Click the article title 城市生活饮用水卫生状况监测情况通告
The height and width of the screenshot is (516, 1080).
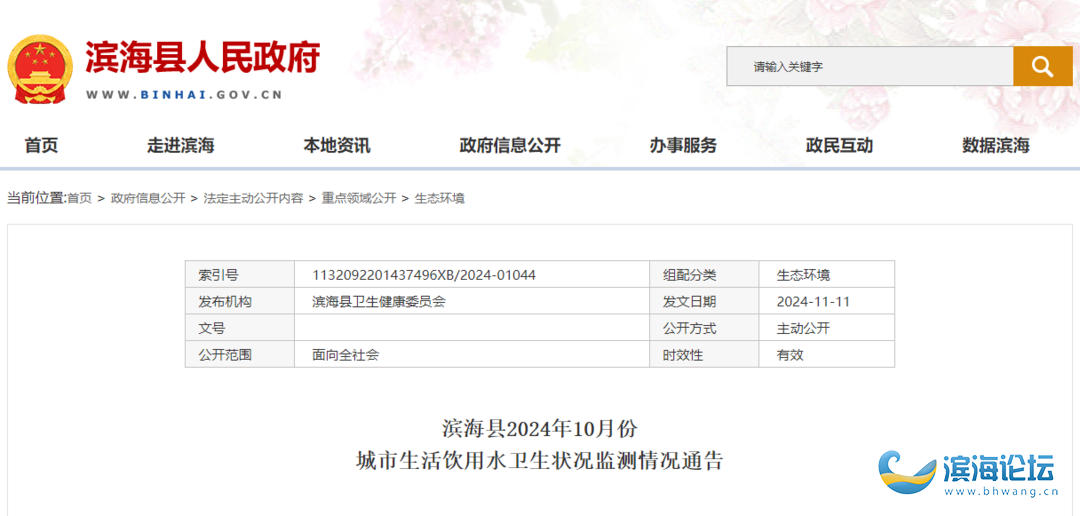click(x=540, y=461)
